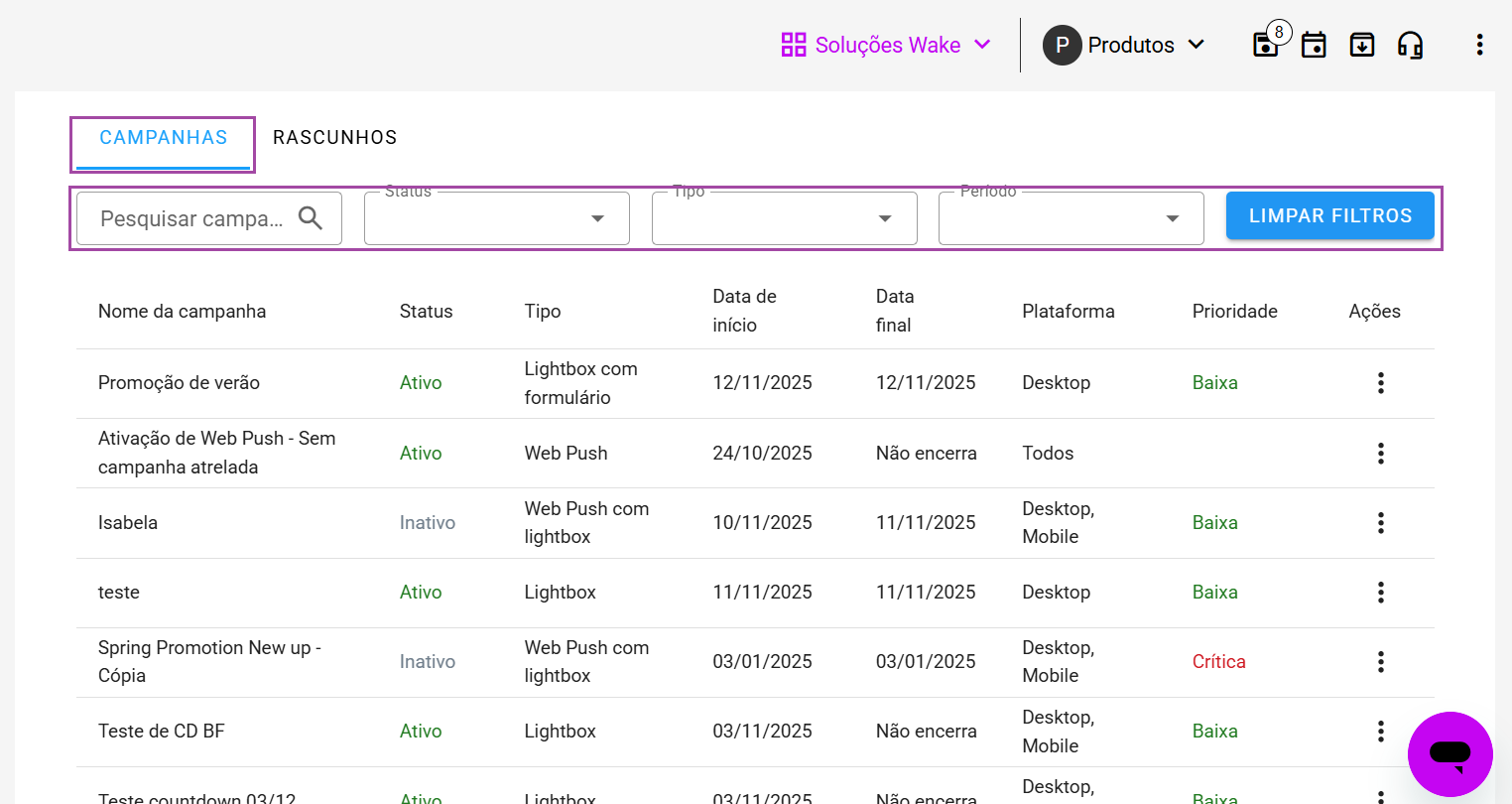Open the headset support icon
Viewport: 1512px width, 804px height.
pos(1410,45)
